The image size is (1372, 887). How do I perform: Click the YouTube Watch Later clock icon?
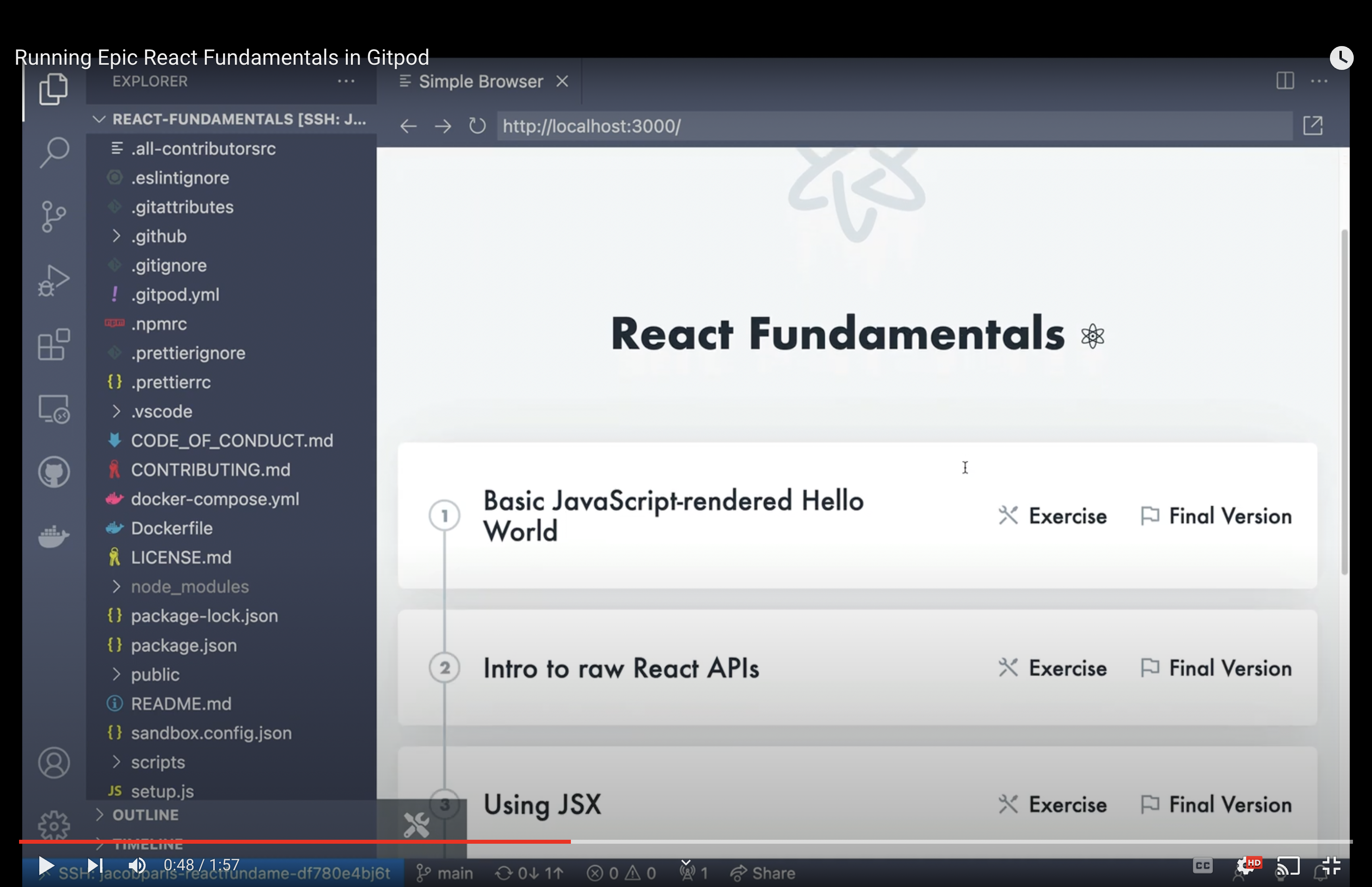pos(1341,58)
